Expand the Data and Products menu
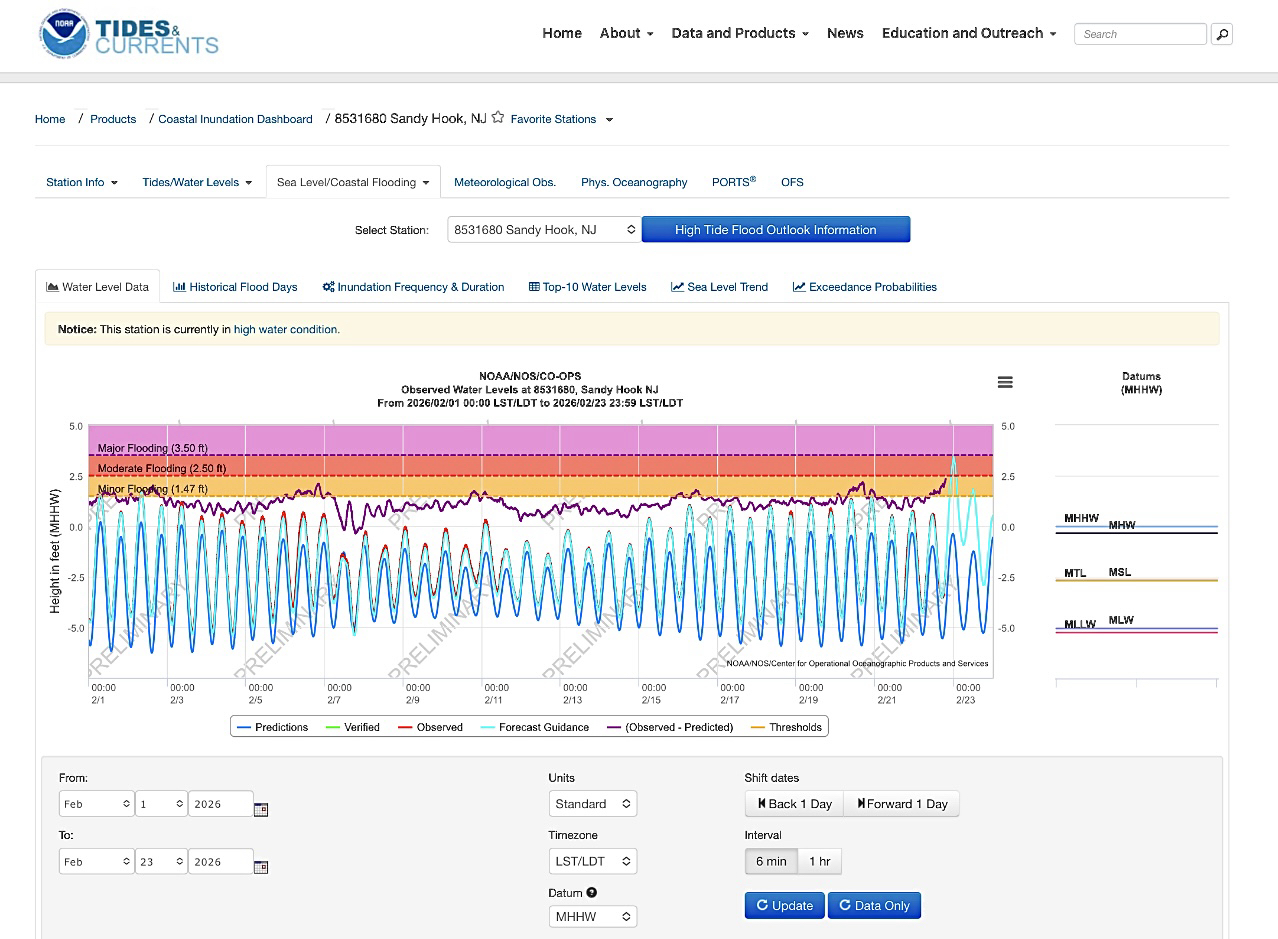The width and height of the screenshot is (1278, 939). pos(739,33)
